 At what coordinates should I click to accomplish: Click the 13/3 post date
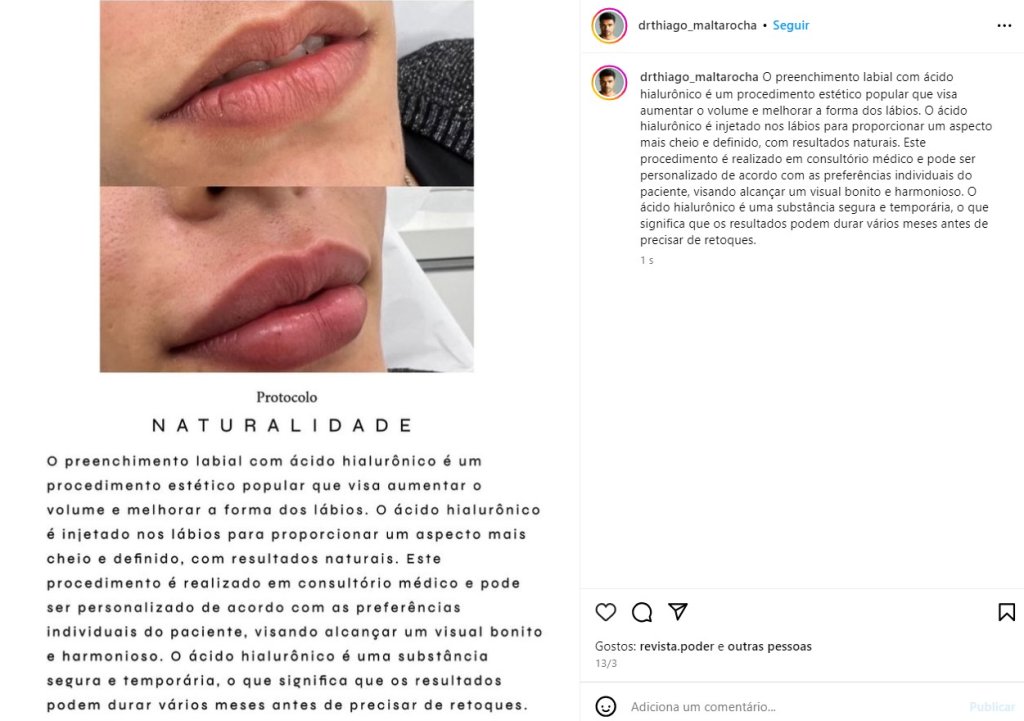606,664
